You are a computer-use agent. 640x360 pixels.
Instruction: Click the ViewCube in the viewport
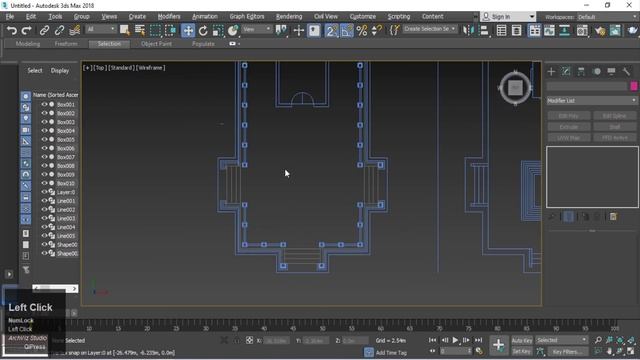click(515, 88)
